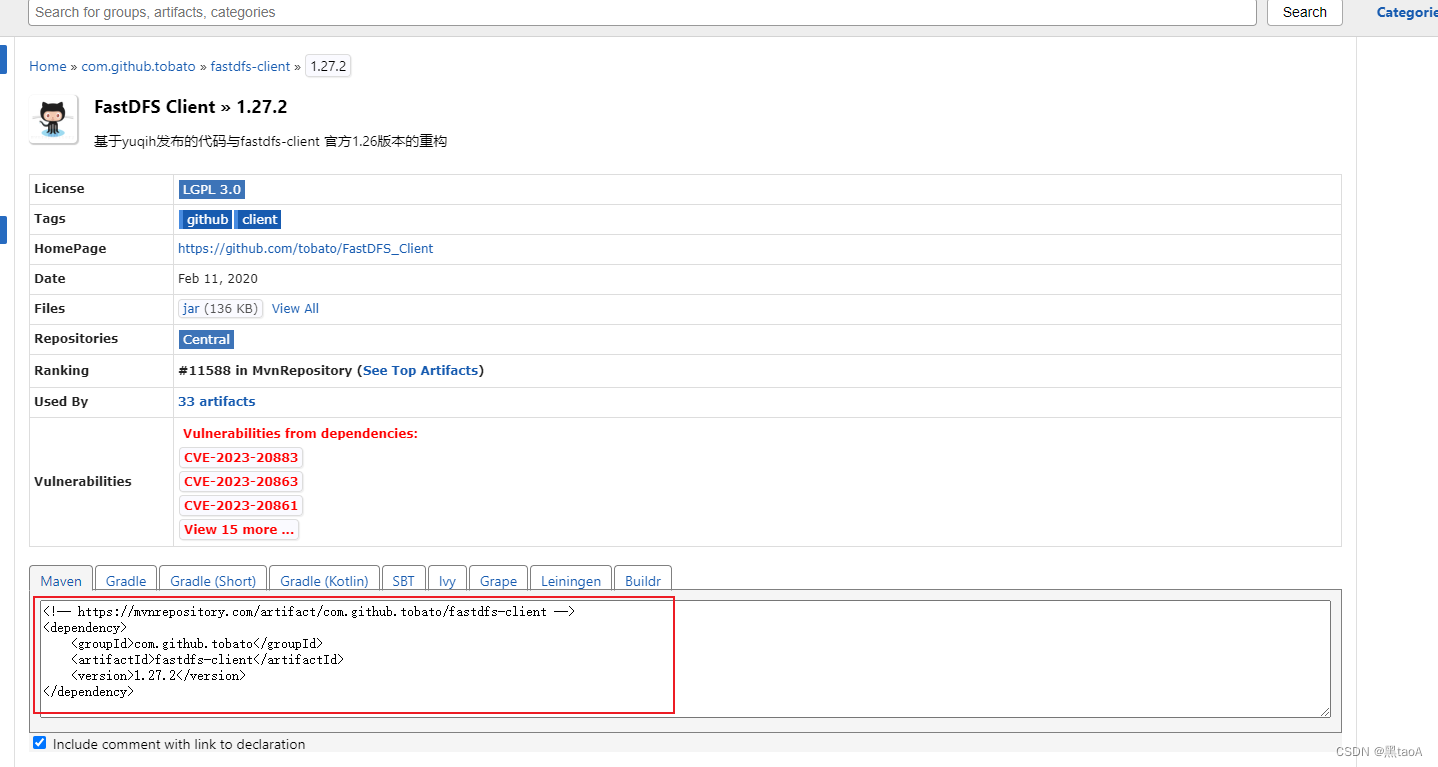Click the License row label
The width and height of the screenshot is (1438, 767).
(x=59, y=188)
